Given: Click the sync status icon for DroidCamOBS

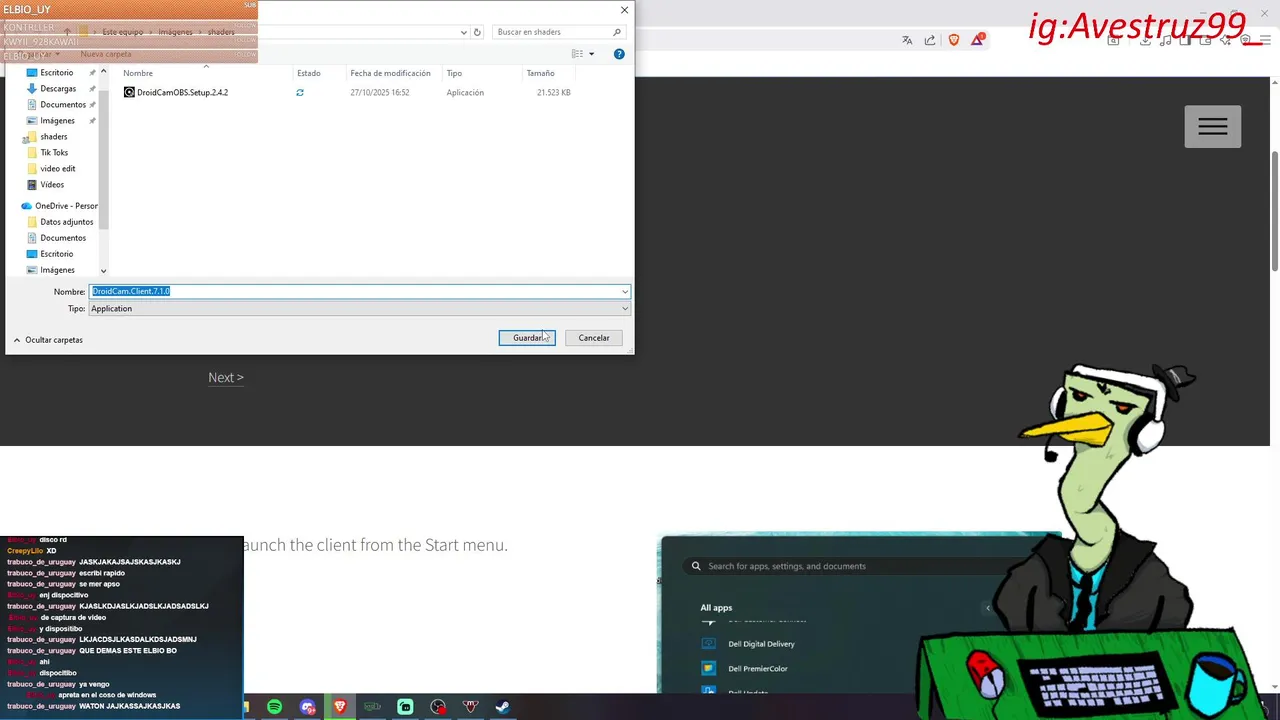Looking at the screenshot, I should 300,92.
